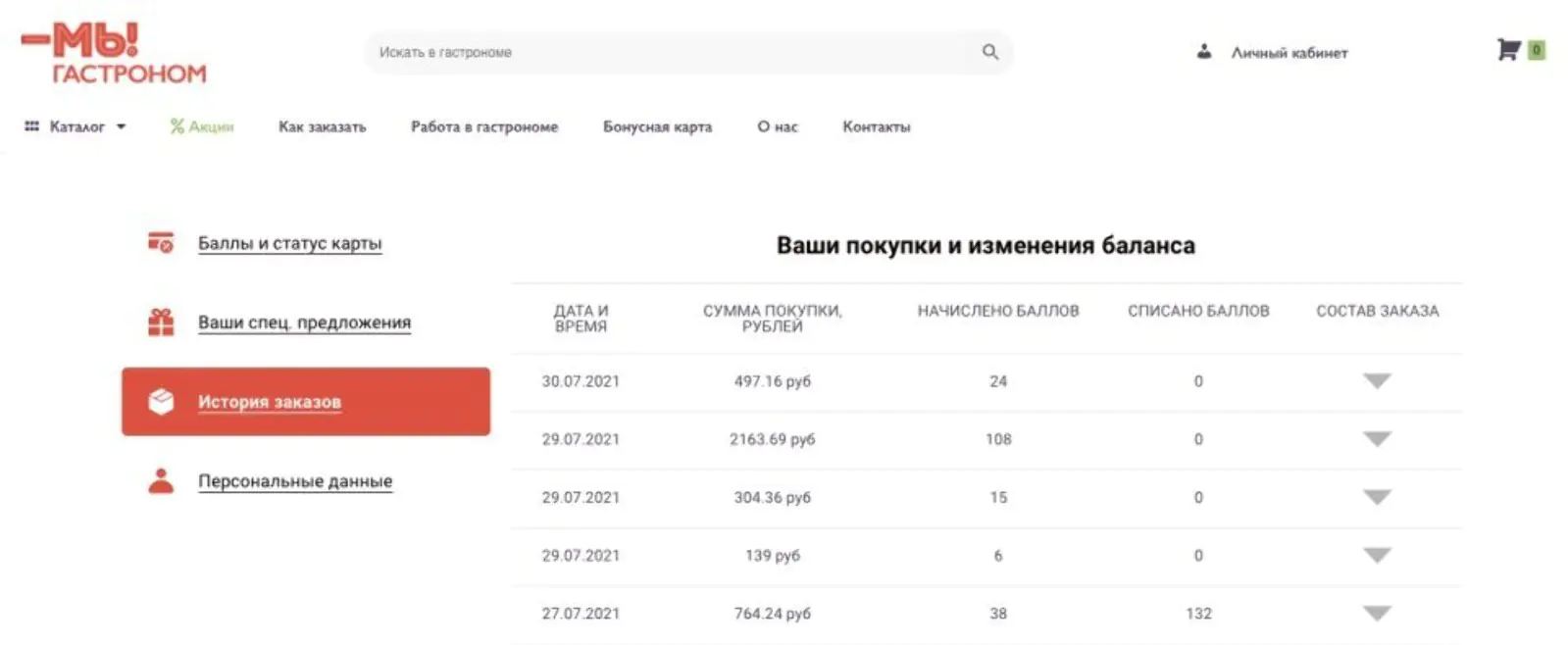The height and width of the screenshot is (645, 1568).
Task: Click the accrued points value 38
Action: 998,614
